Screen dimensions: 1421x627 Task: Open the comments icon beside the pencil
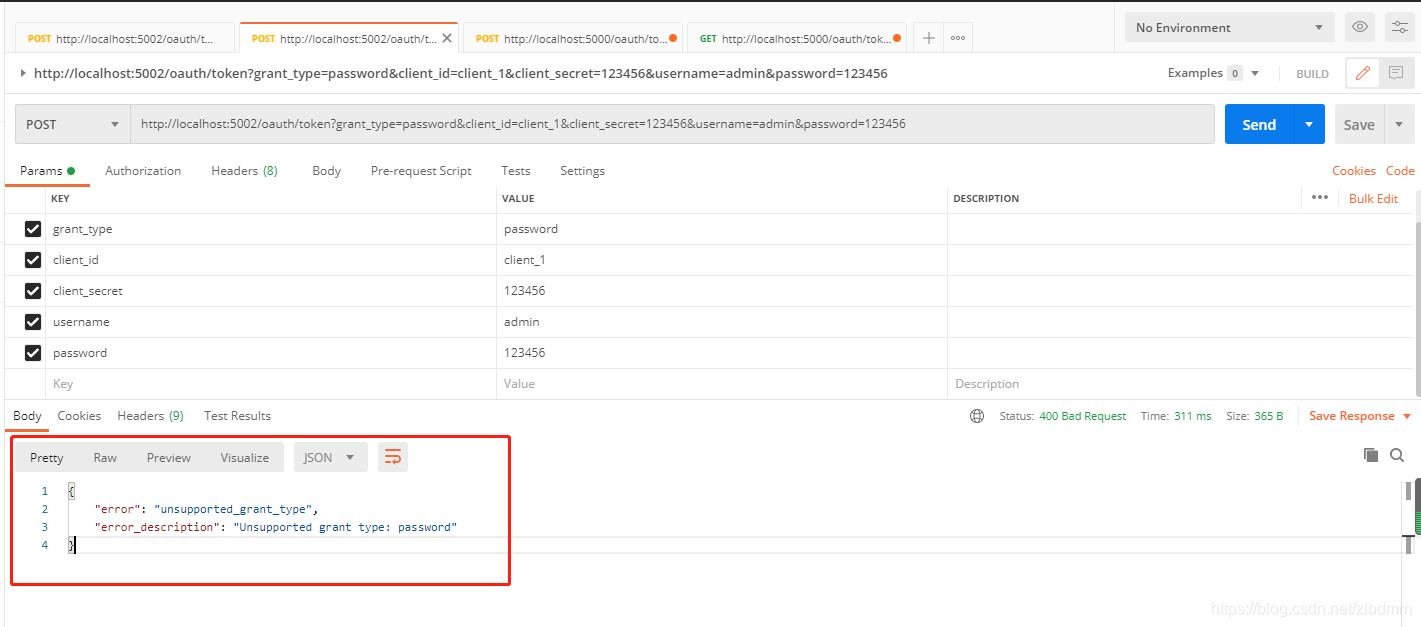coord(1398,73)
